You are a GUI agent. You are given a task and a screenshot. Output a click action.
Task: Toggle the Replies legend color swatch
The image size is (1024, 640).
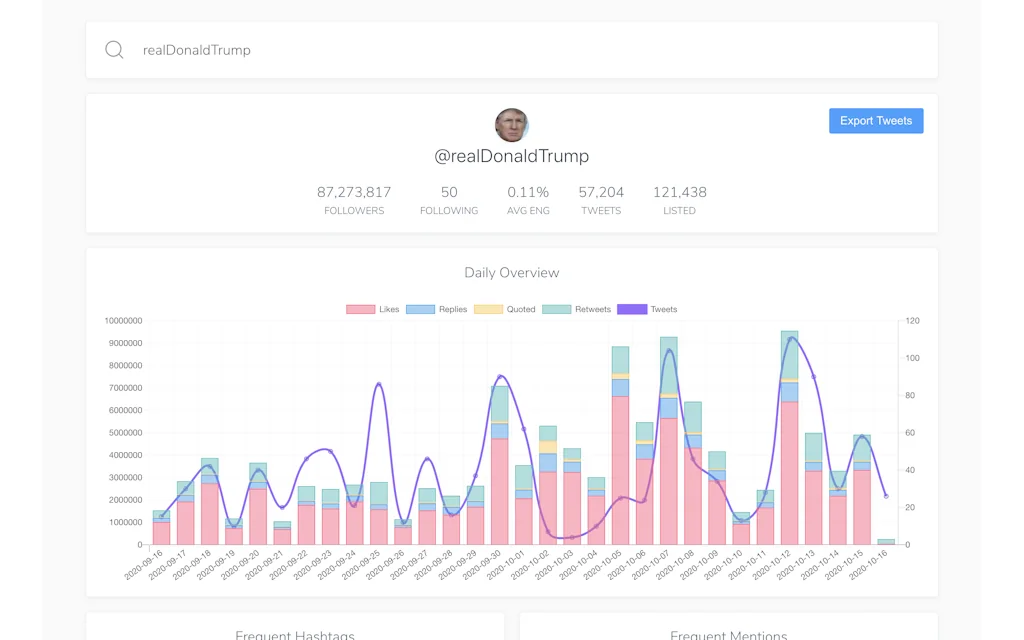click(421, 310)
